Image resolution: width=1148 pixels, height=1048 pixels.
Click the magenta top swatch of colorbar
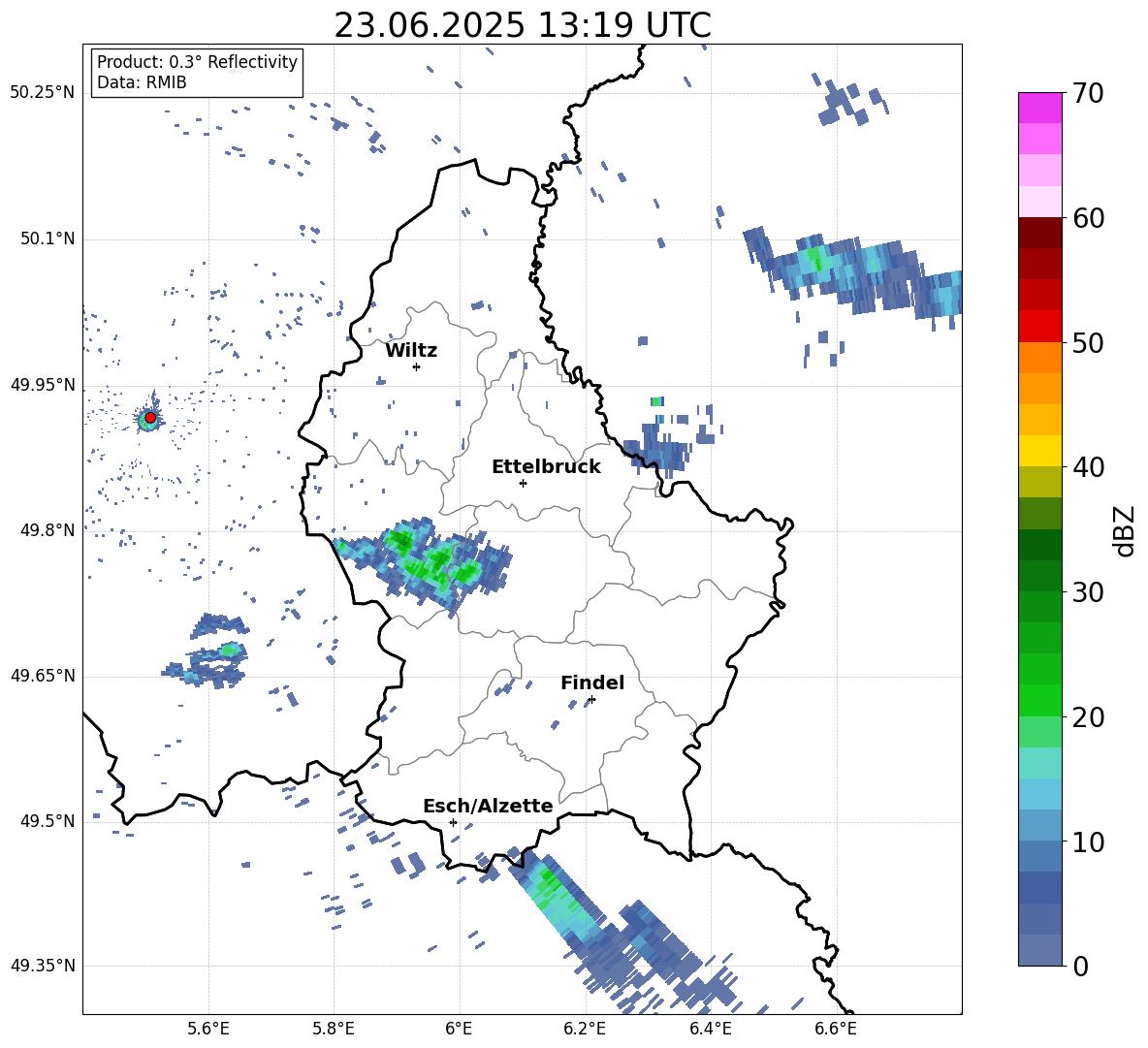coord(1039,109)
